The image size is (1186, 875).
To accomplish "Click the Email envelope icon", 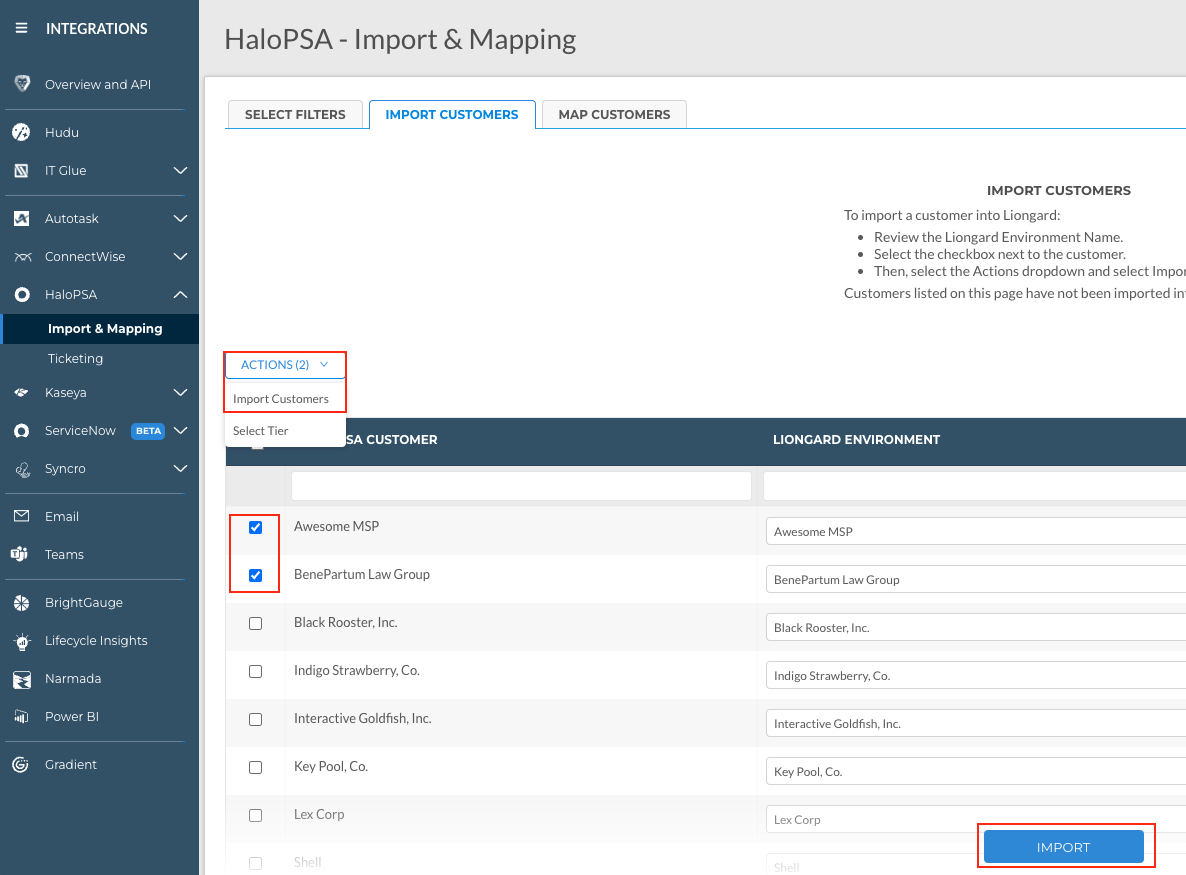I will pos(21,516).
